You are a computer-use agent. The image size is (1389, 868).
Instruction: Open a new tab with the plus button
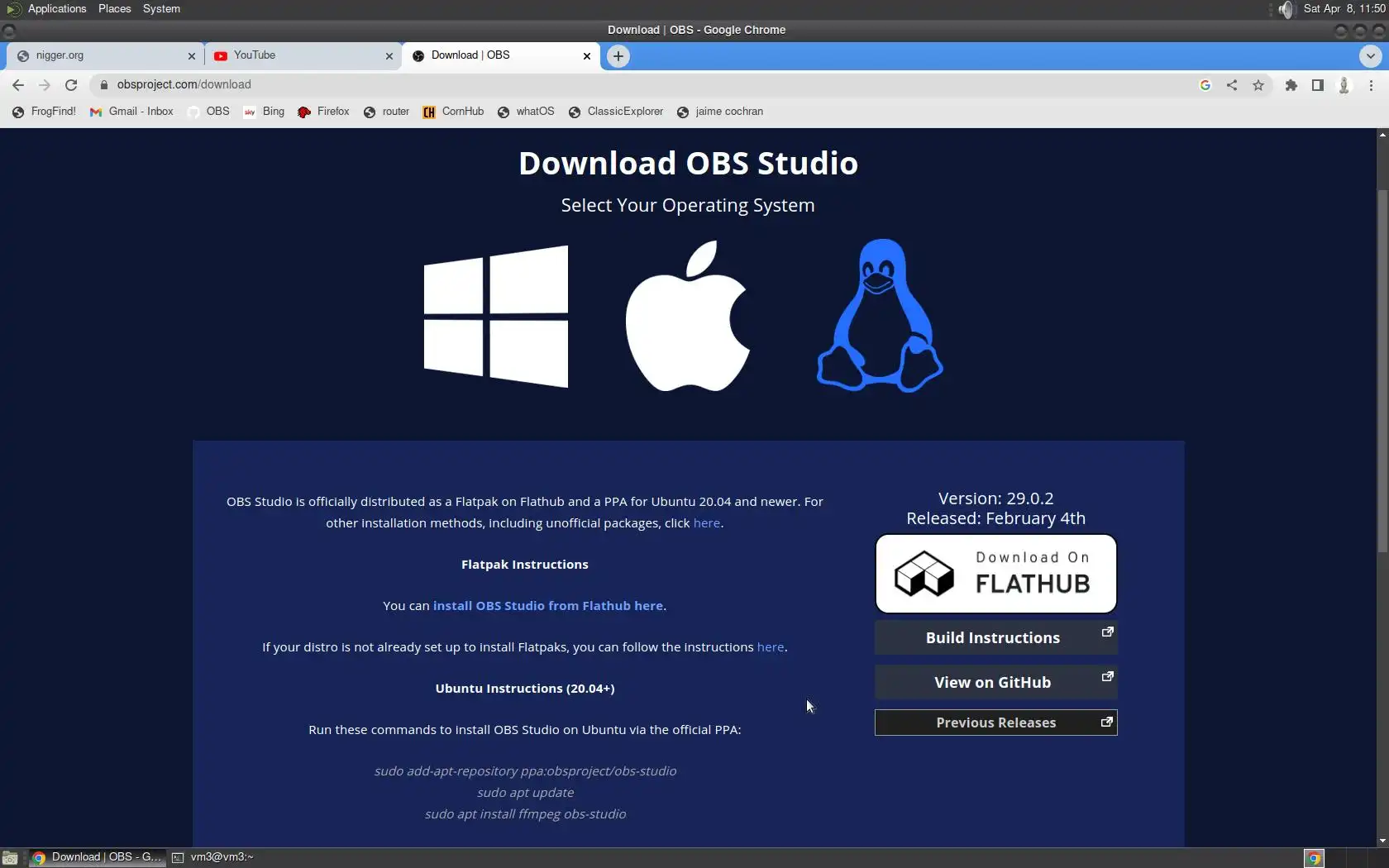[x=618, y=56]
